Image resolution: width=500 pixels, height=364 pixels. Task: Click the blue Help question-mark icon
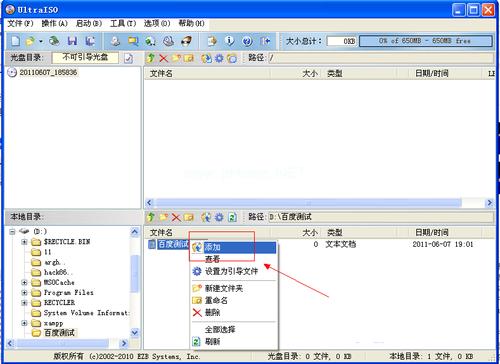pos(247,41)
